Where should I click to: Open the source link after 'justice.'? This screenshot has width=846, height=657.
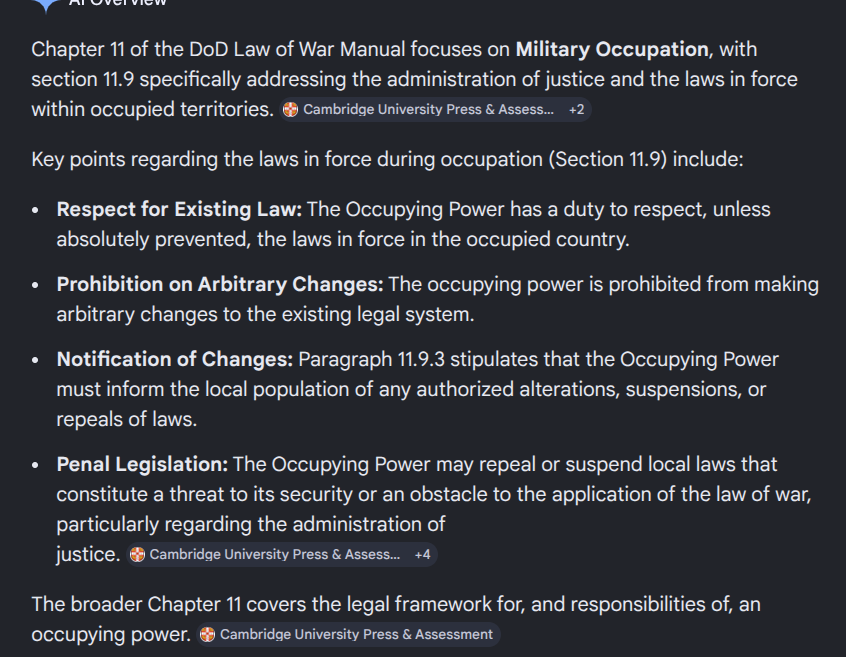274,554
